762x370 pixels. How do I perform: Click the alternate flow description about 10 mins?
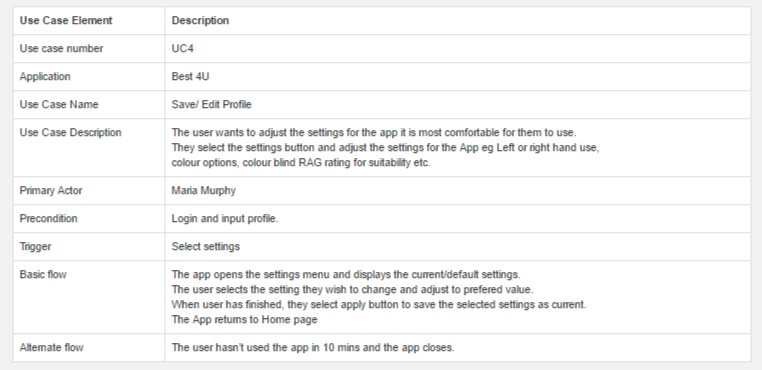click(313, 348)
